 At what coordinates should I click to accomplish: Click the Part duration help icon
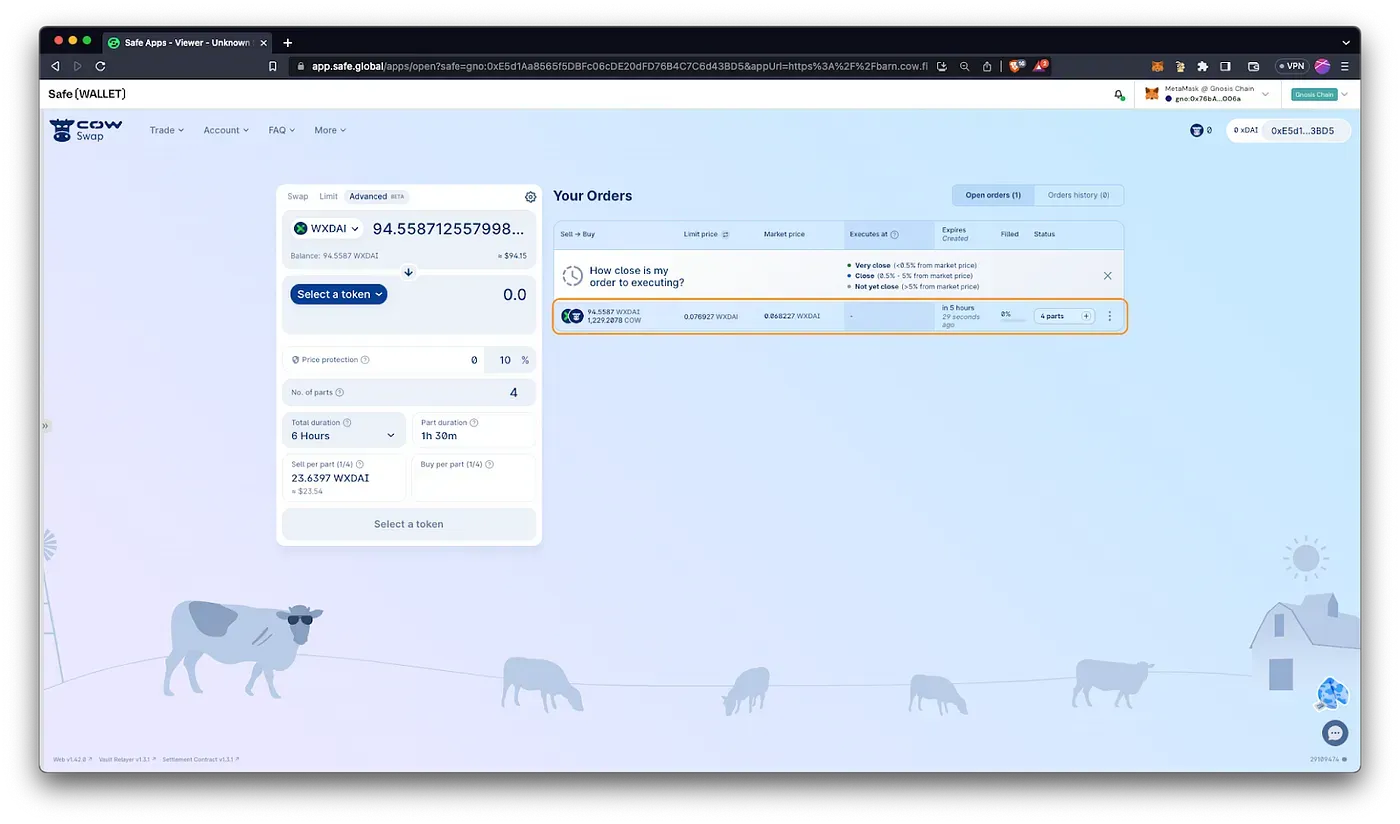tap(474, 423)
